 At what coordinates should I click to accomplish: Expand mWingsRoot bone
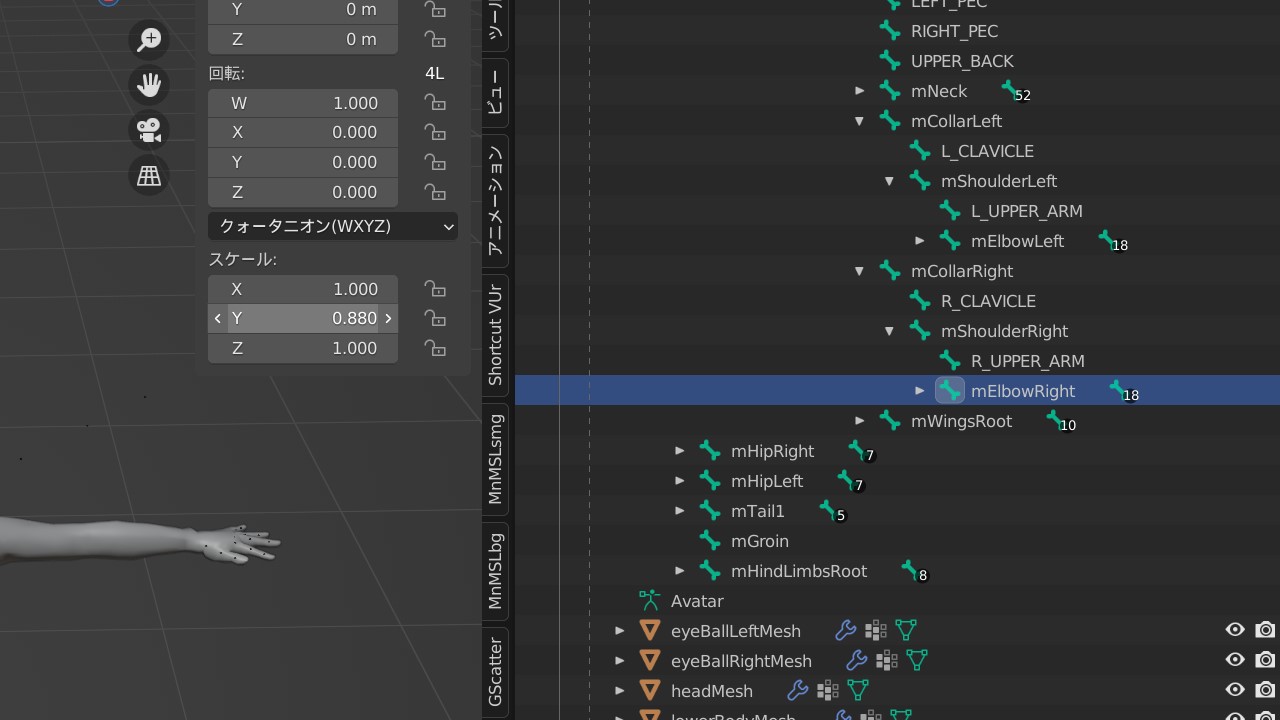(x=860, y=421)
